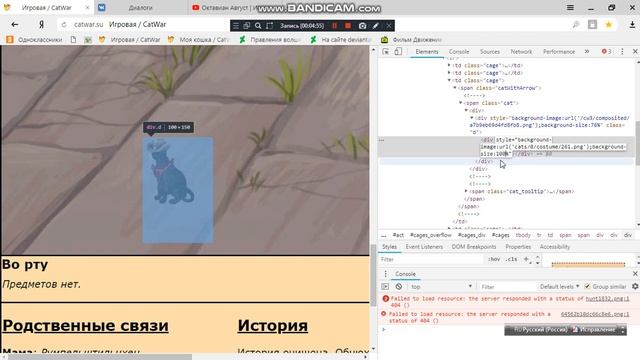Open the Yandex home Я icon
The height and width of the screenshot is (360, 640).
click(x=41, y=24)
